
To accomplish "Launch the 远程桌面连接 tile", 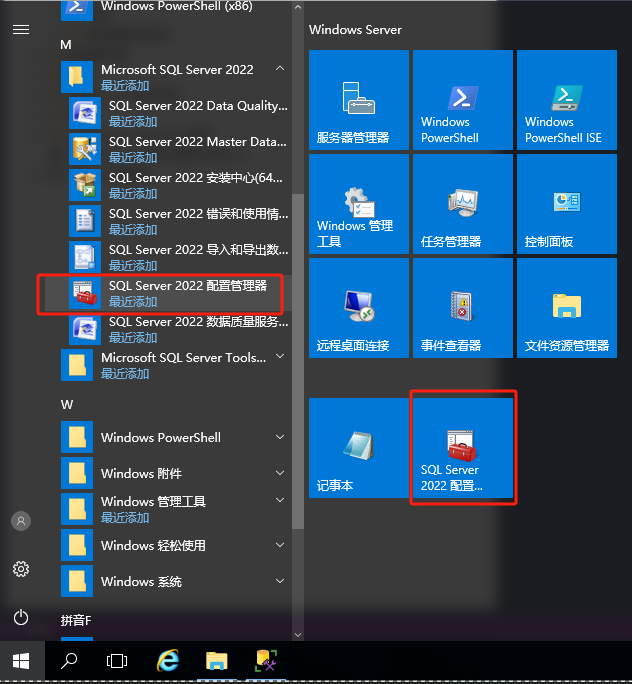I will (358, 308).
